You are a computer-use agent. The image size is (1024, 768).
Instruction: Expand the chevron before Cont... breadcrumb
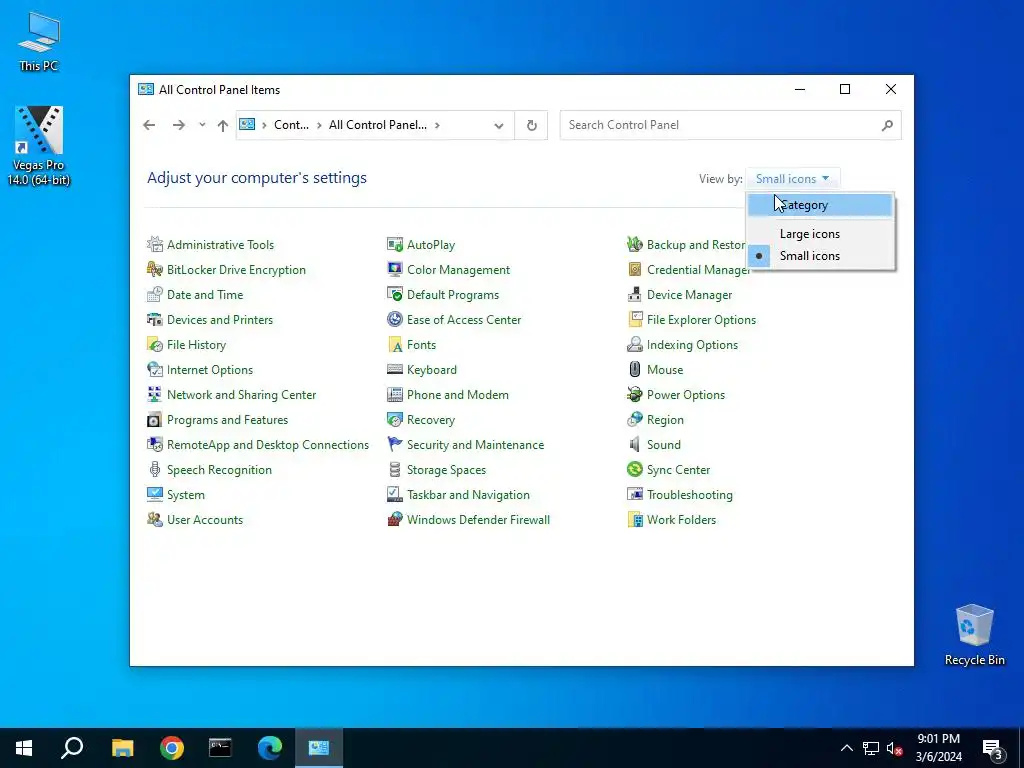(264, 125)
